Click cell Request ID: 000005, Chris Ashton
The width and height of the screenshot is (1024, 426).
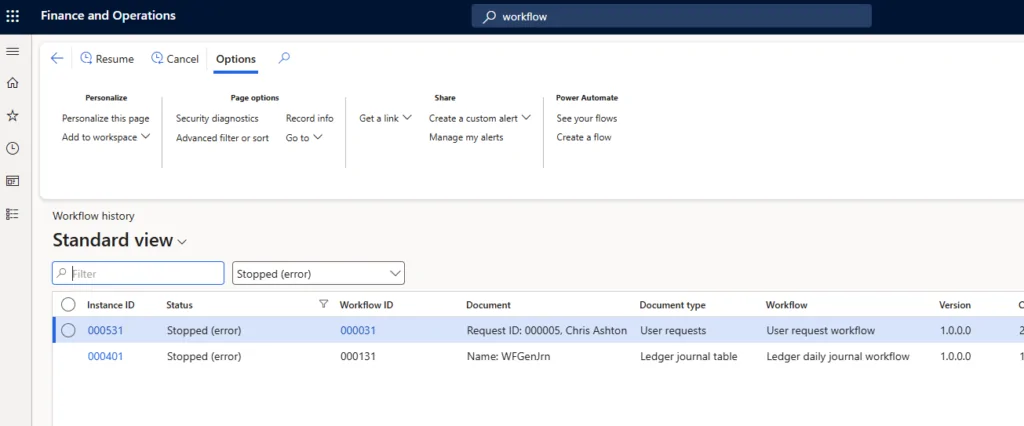547,331
